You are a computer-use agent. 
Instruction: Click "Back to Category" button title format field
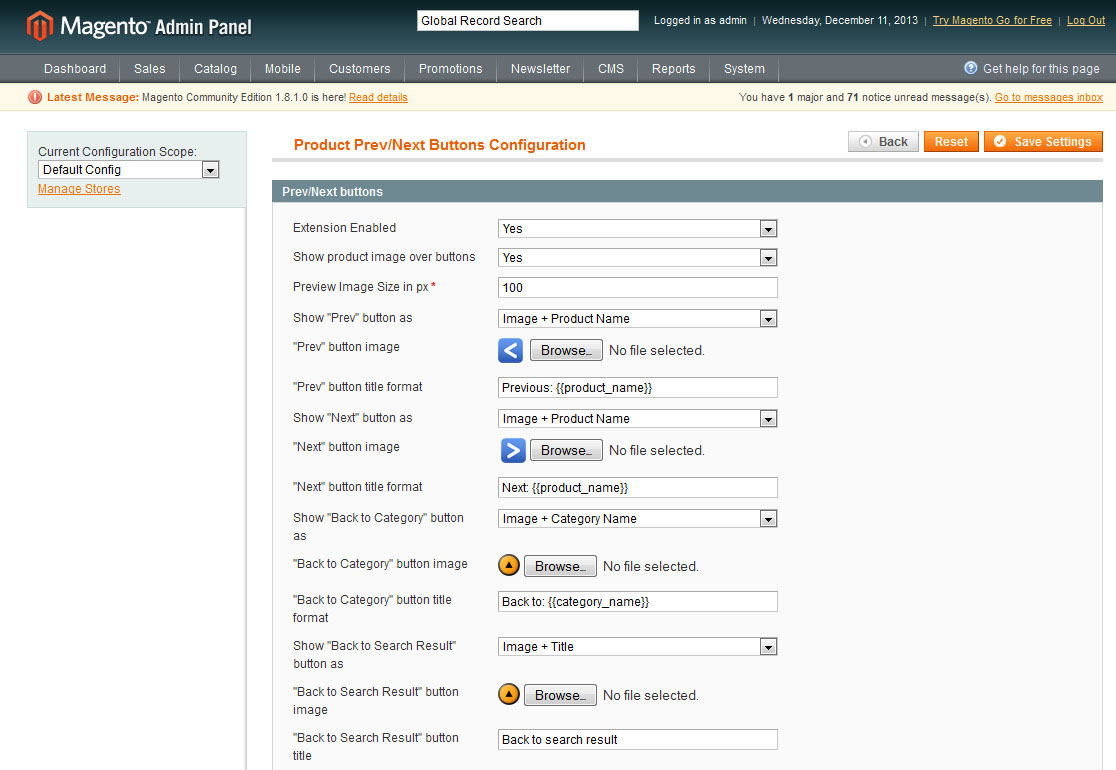[637, 601]
